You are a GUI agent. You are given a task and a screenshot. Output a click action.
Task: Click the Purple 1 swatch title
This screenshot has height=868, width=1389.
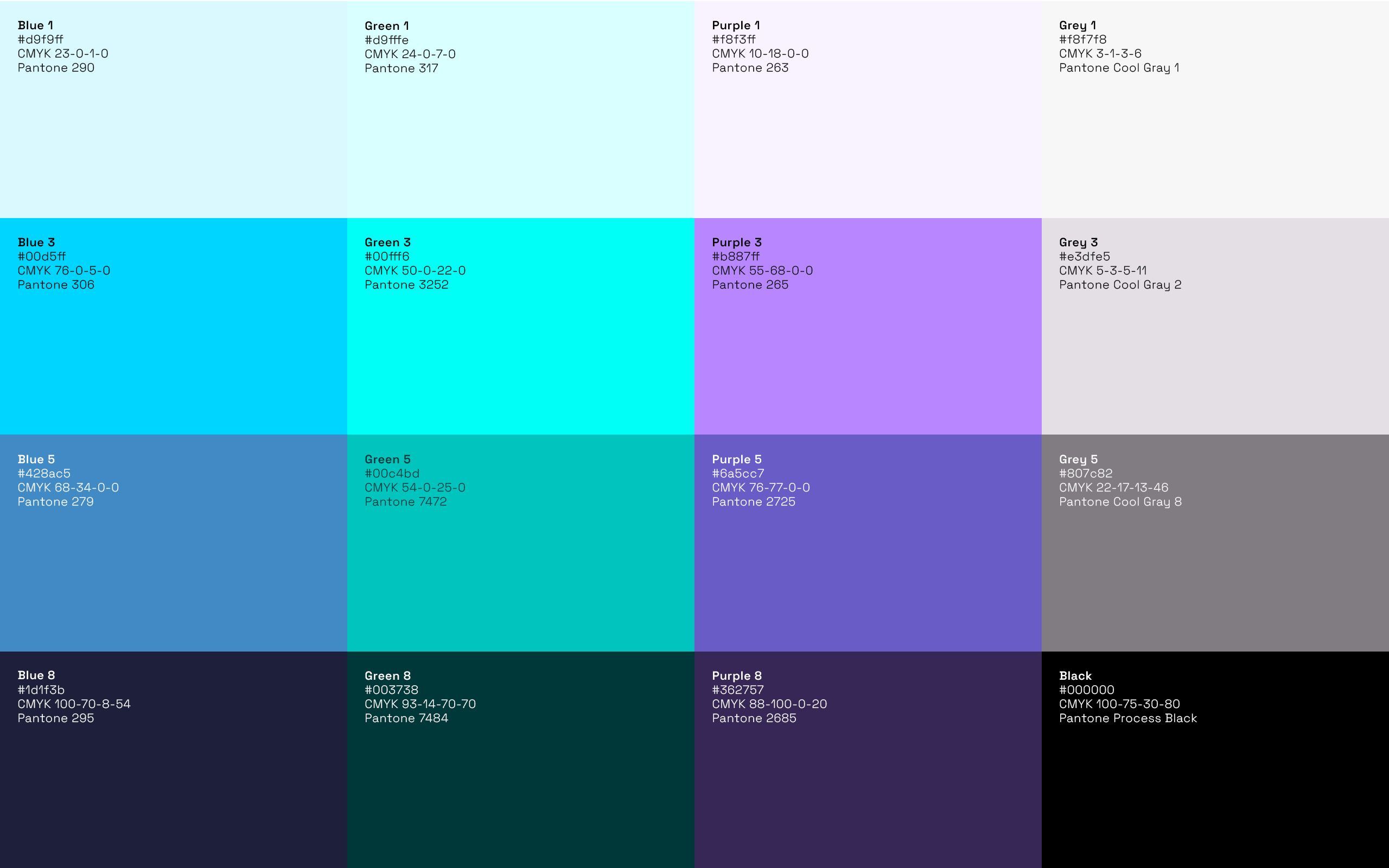(736, 25)
